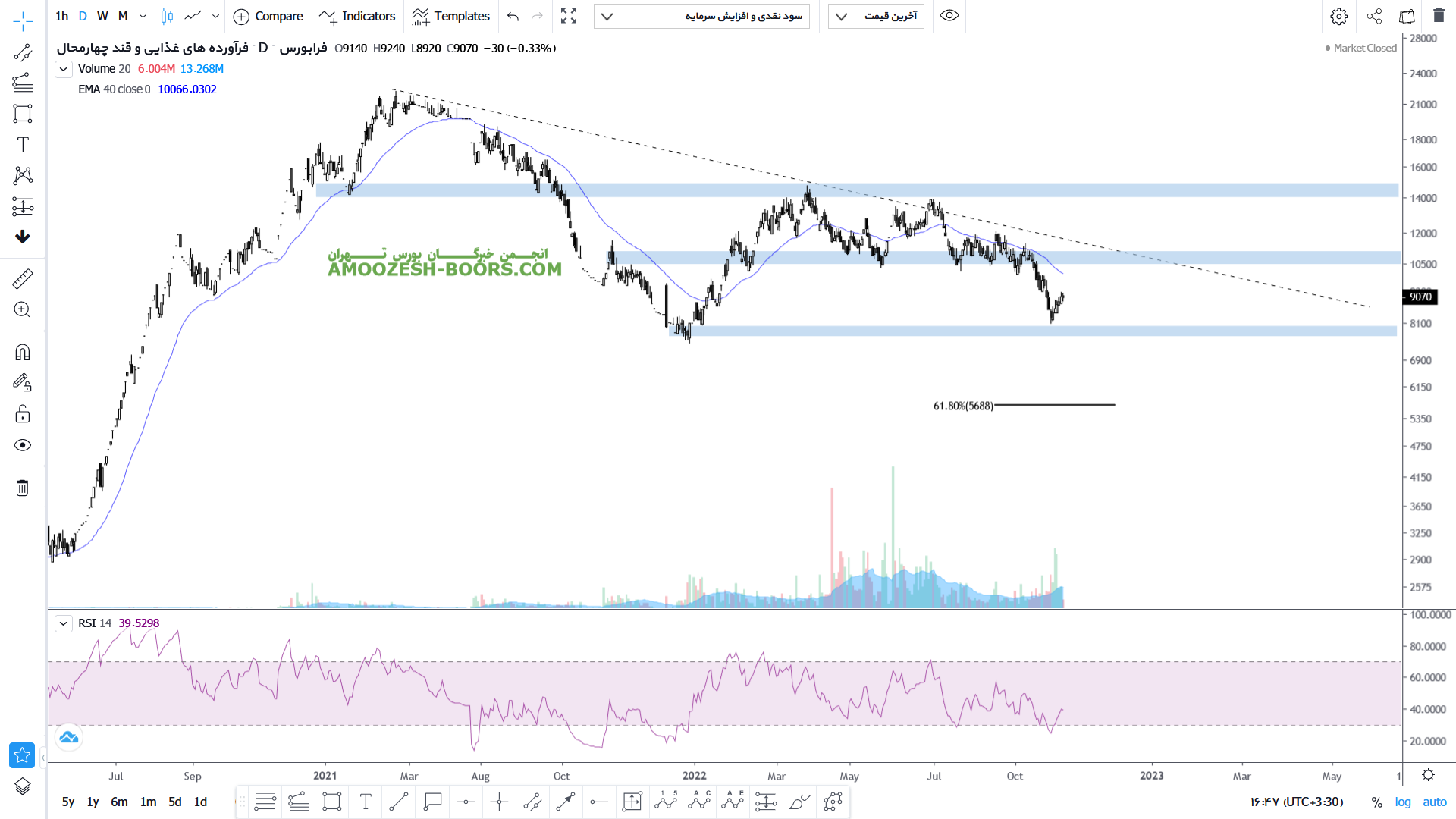1456x819 pixels.
Task: Undo the last chart action
Action: pos(513,16)
